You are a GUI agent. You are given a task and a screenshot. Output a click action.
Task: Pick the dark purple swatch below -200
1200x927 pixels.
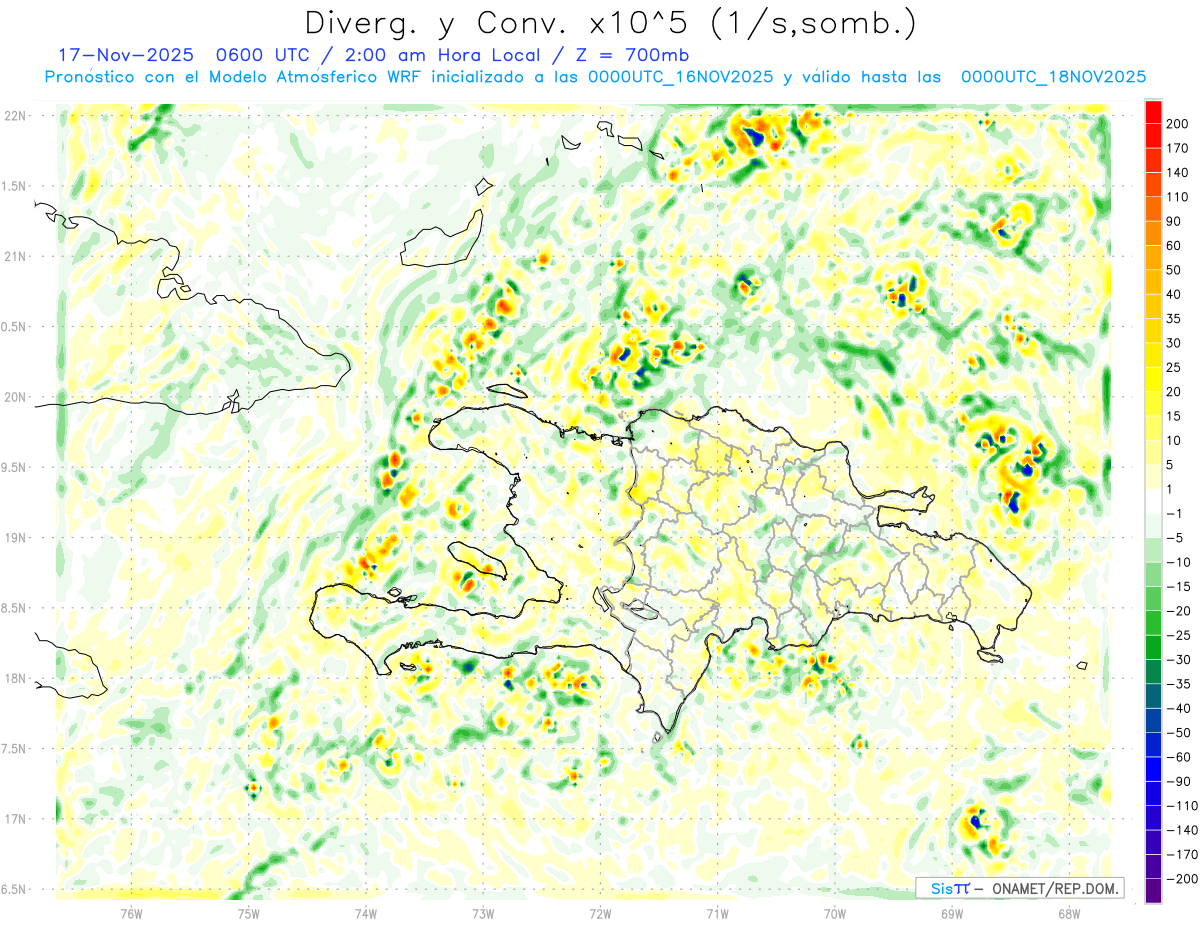[1153, 891]
